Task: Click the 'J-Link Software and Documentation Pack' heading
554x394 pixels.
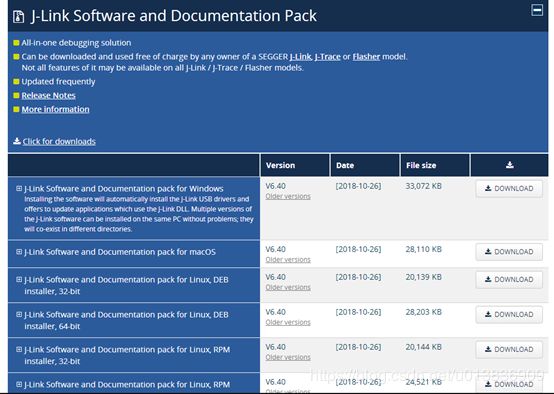Action: click(174, 16)
